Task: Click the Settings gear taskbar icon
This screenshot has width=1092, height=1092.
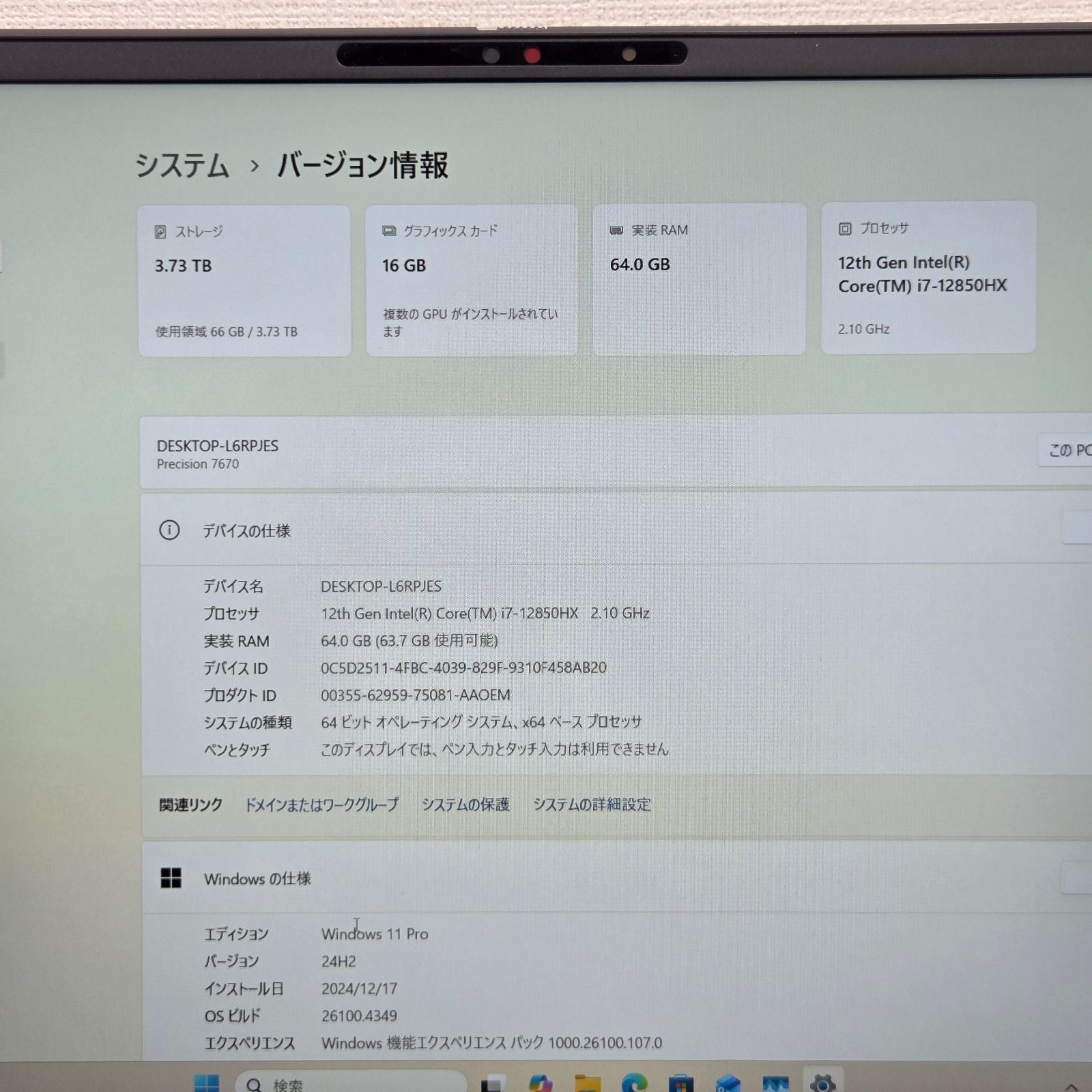Action: point(822,1083)
